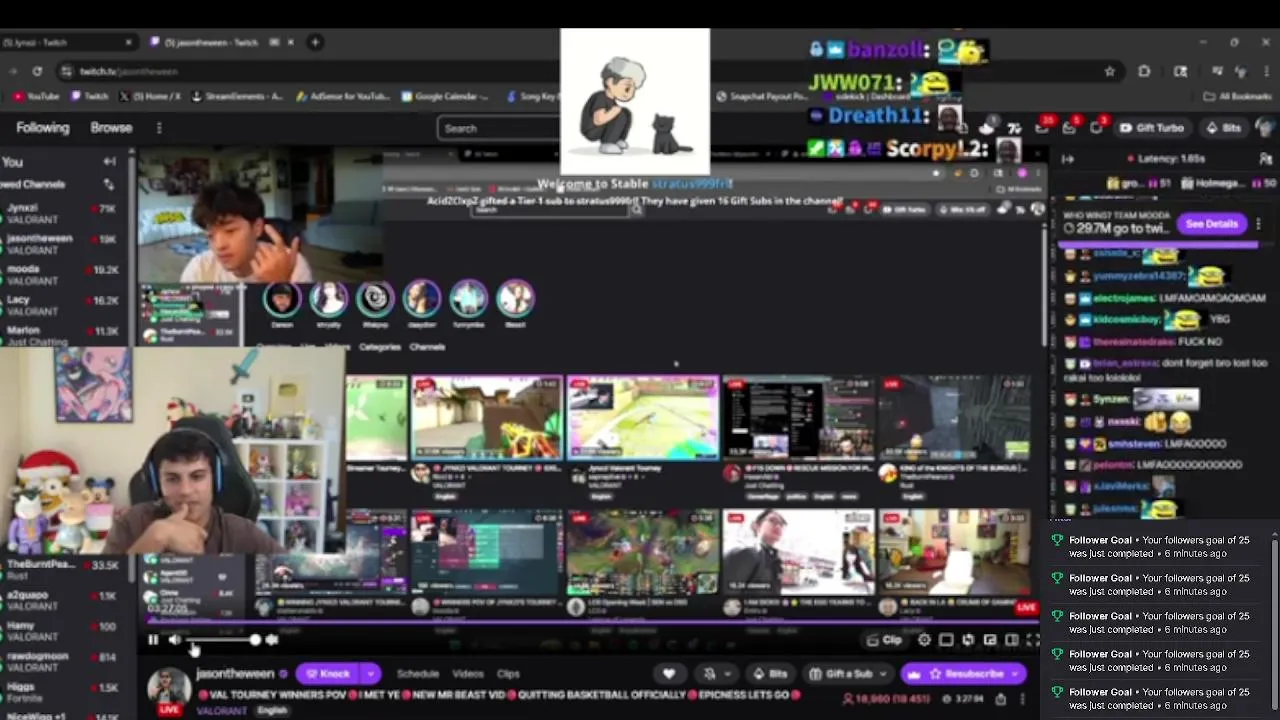Click the Resubscribe button
The image size is (1280, 720).
(x=964, y=674)
